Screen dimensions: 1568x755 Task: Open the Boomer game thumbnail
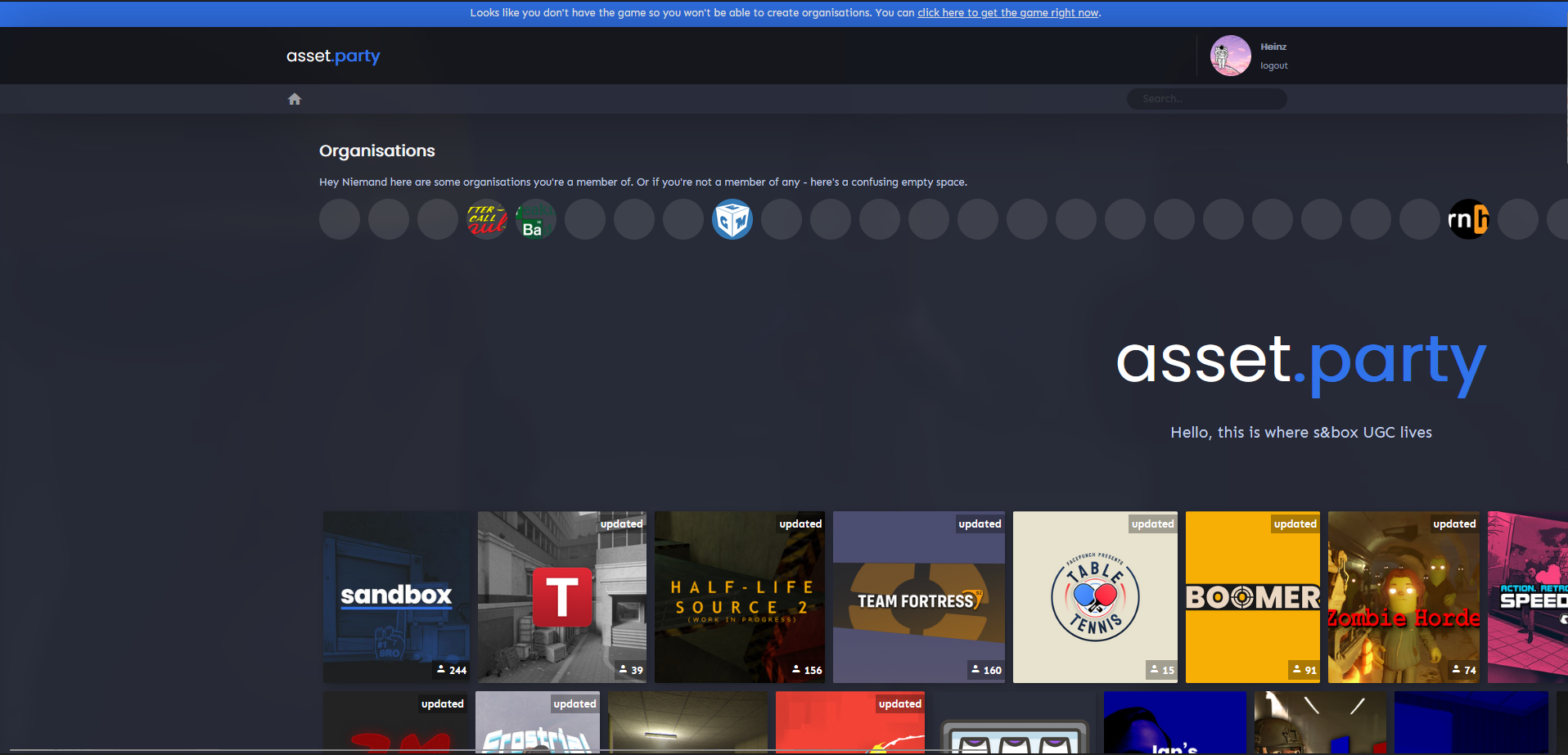1253,597
